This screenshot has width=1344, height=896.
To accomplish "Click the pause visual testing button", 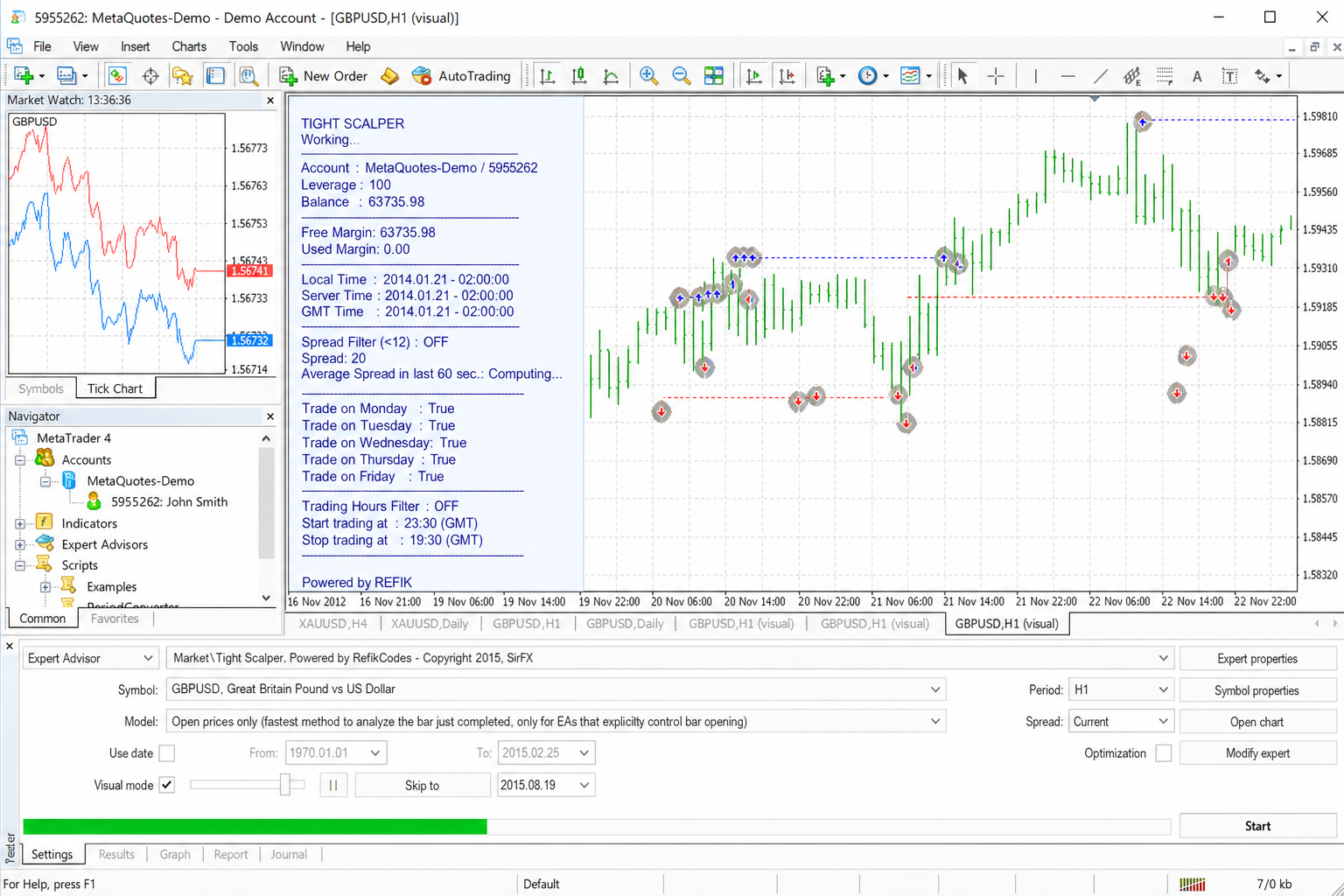I will [x=333, y=785].
